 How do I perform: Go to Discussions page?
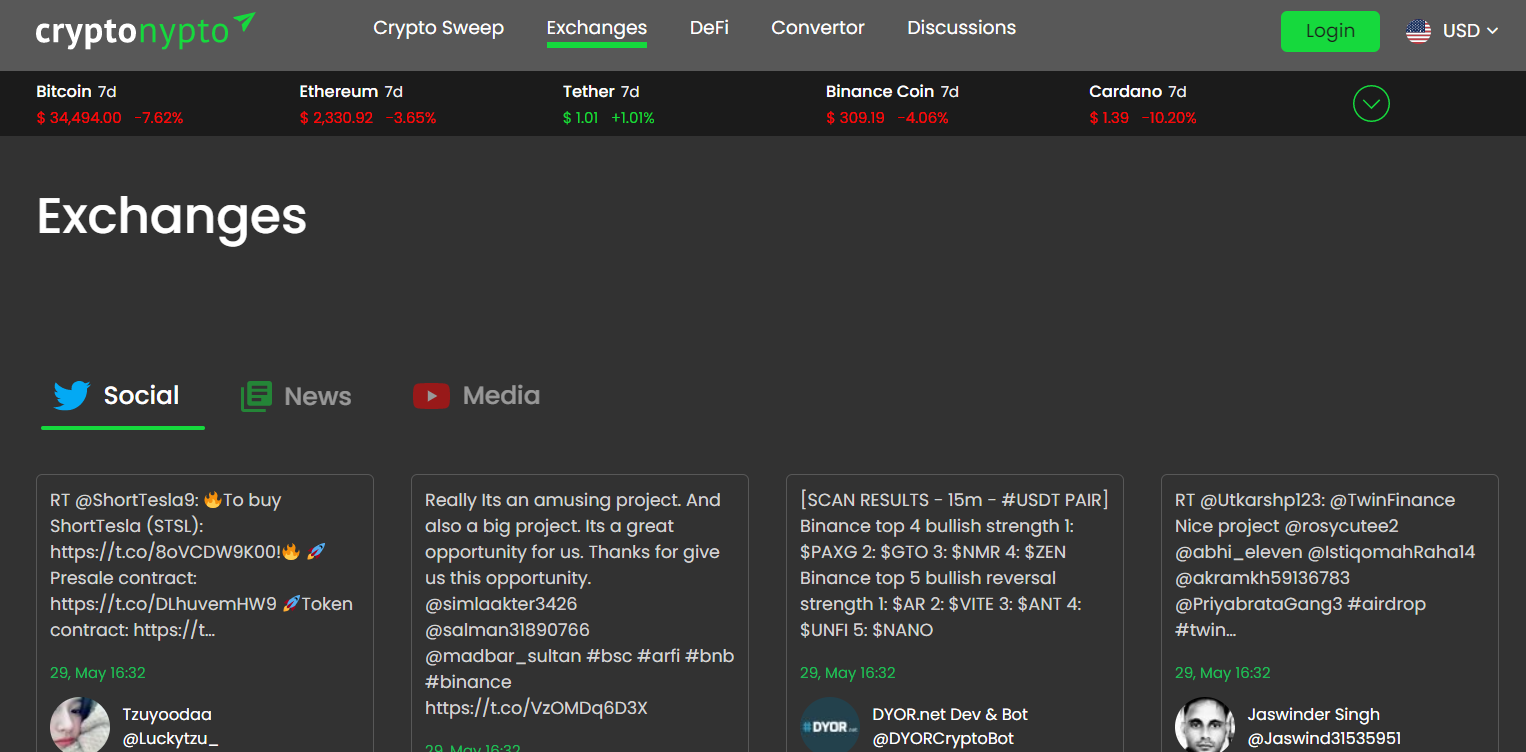click(x=962, y=28)
